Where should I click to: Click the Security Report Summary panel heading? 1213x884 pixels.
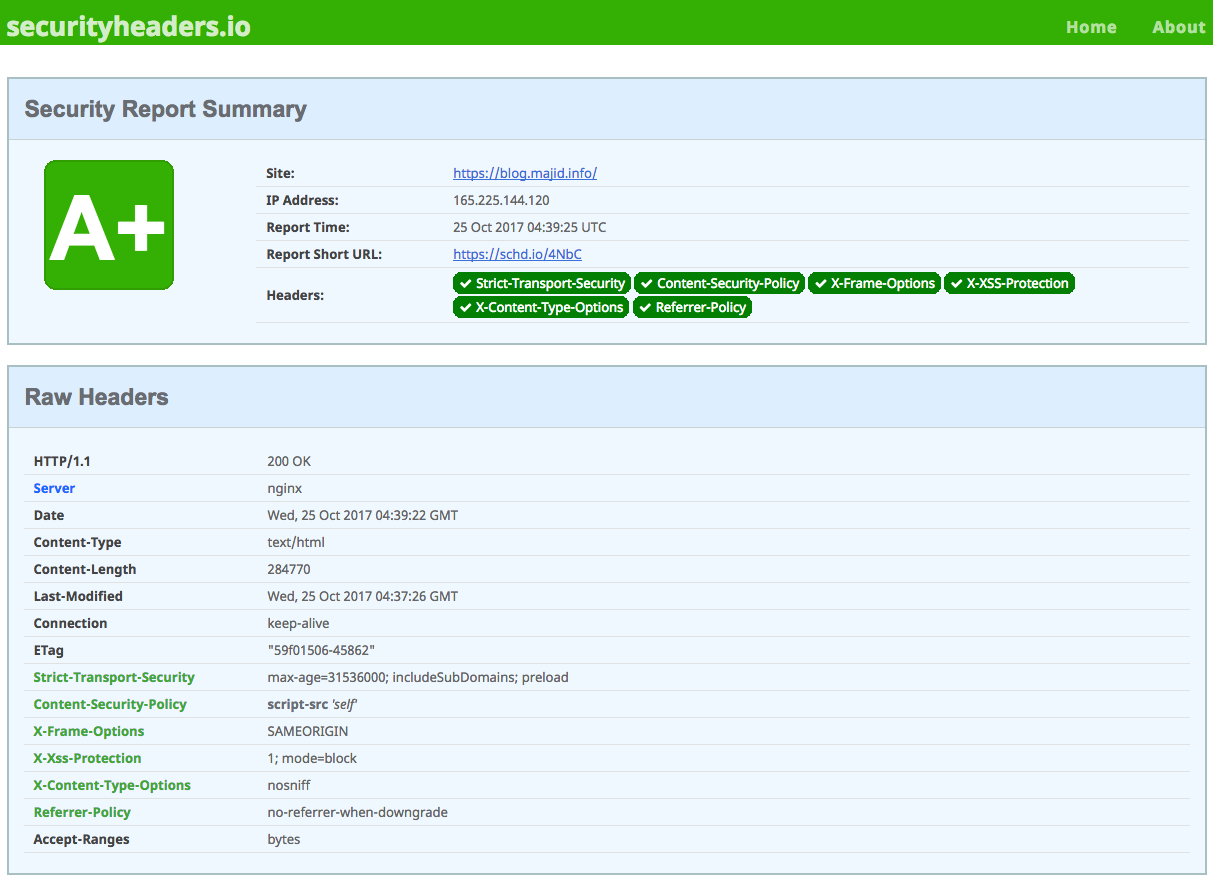[166, 109]
